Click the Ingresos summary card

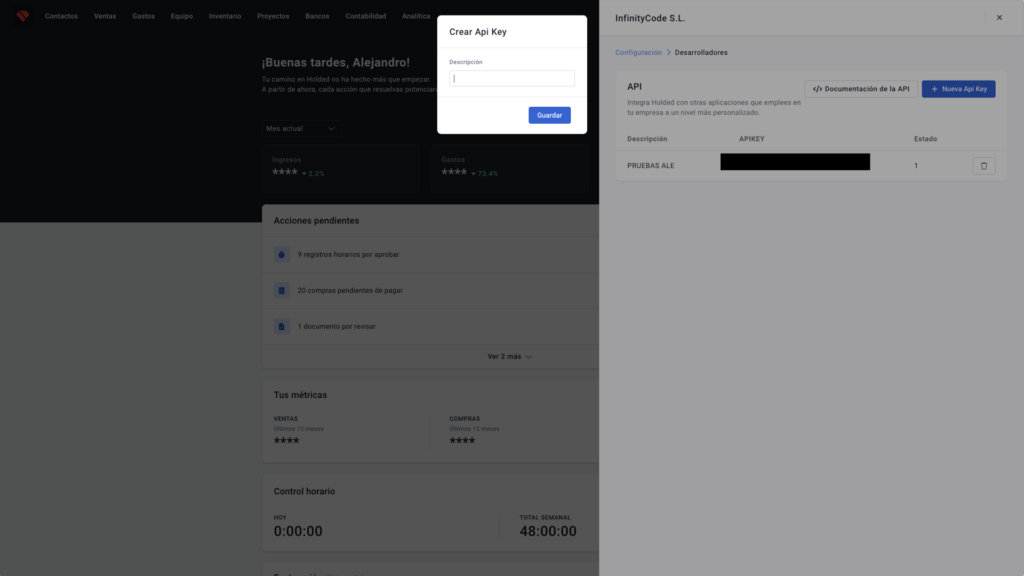tap(341, 167)
